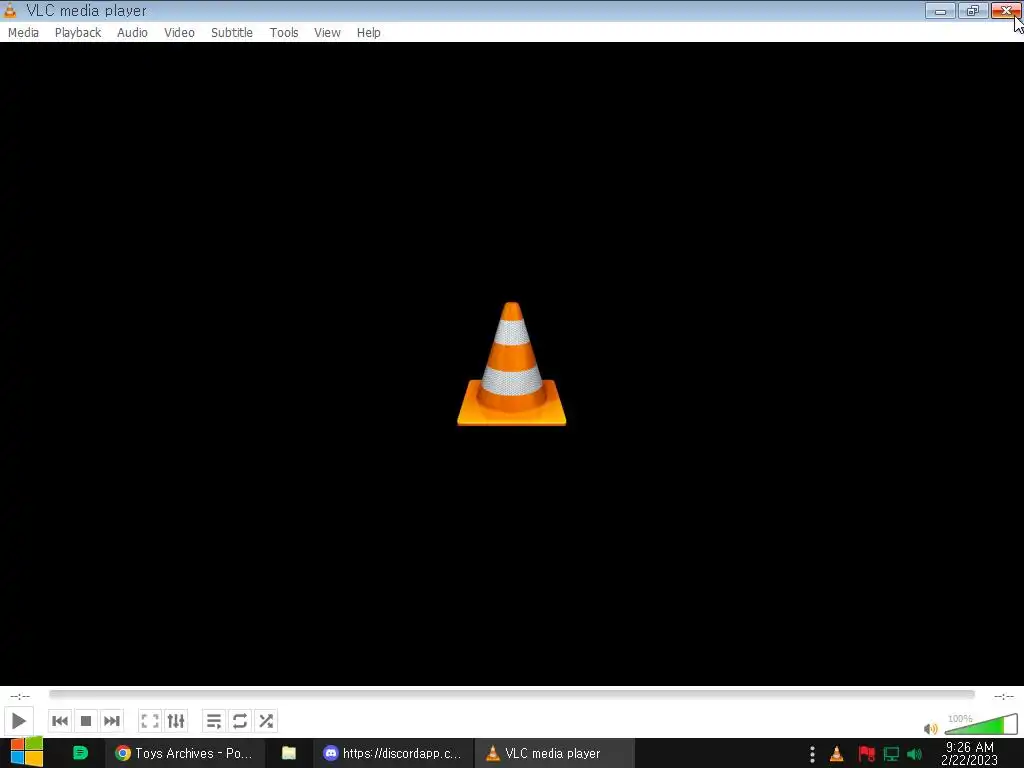Skip to previous media track

point(59,721)
